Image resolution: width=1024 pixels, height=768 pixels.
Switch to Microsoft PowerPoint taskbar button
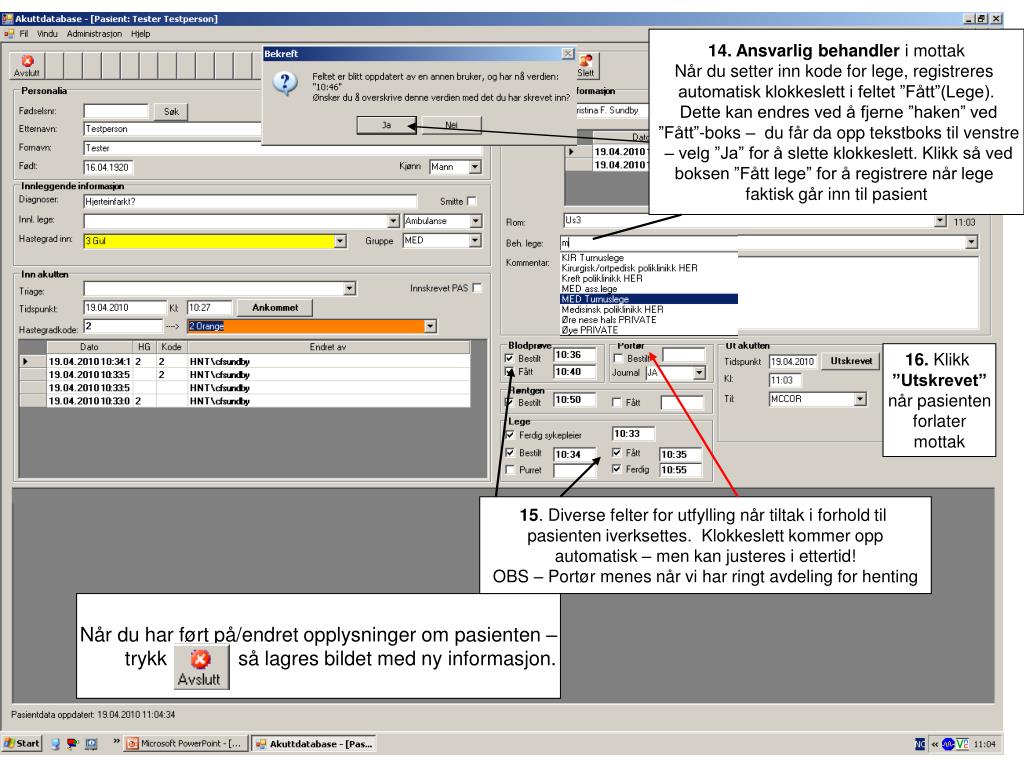click(184, 743)
